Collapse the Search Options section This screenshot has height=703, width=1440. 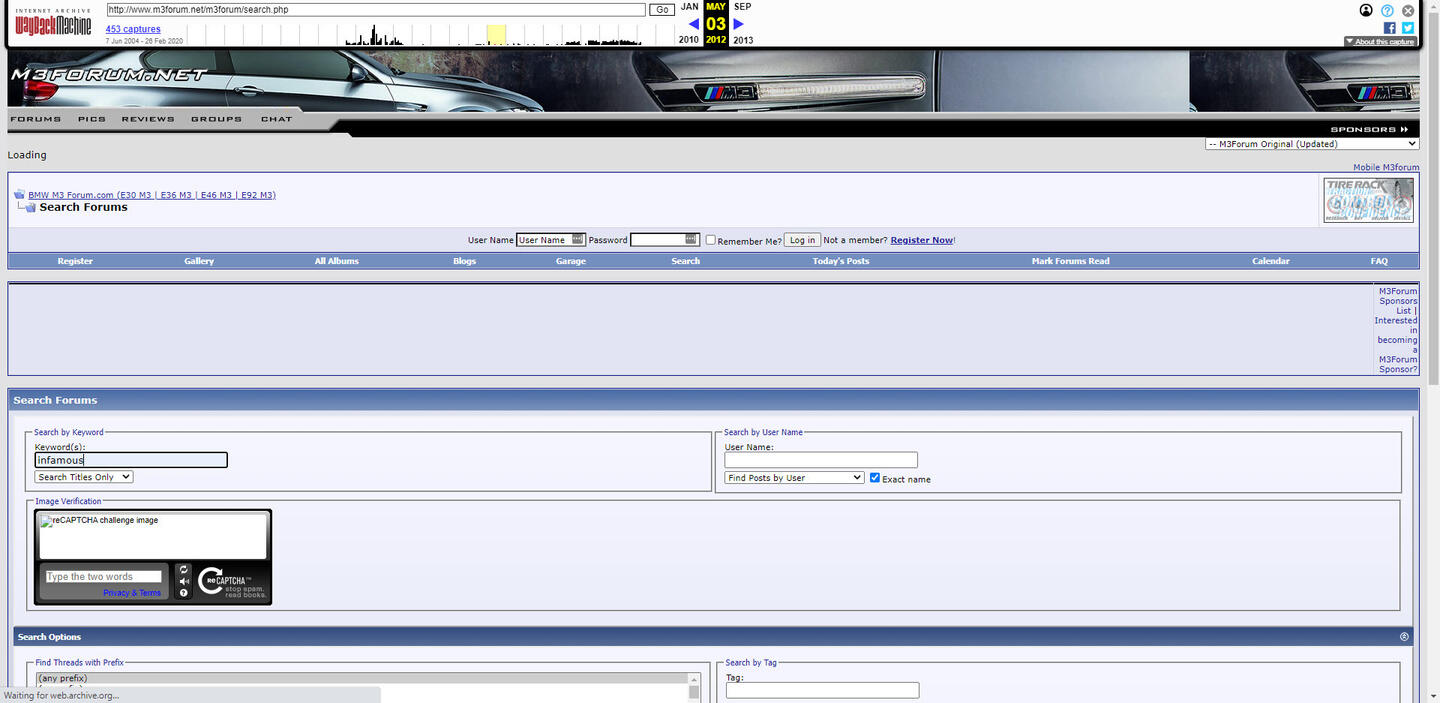tap(1404, 637)
